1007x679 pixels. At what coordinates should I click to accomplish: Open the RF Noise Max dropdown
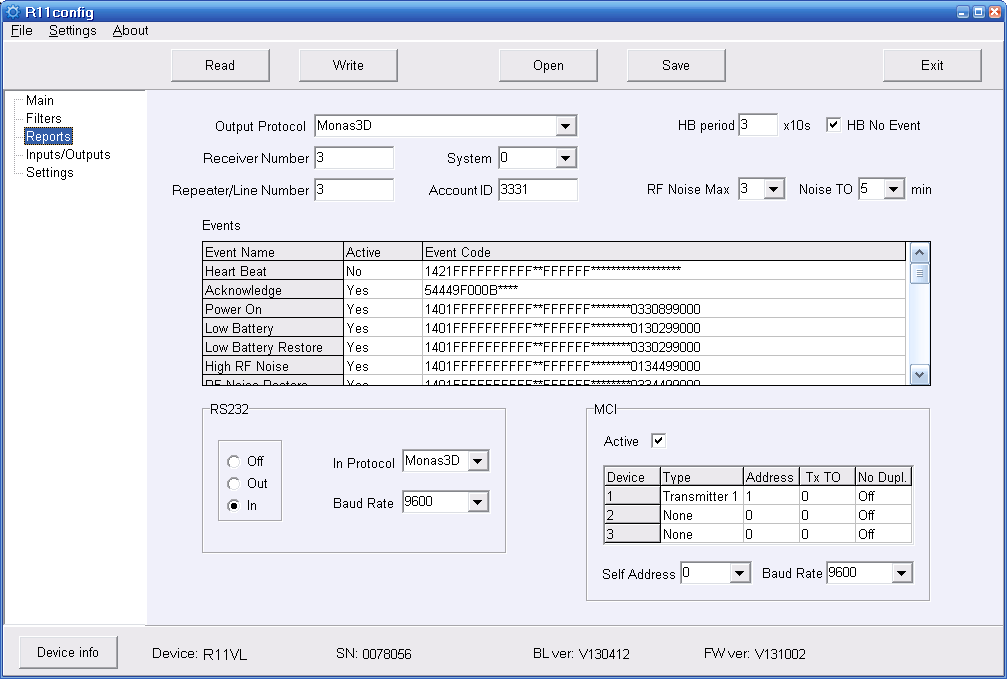click(x=774, y=189)
